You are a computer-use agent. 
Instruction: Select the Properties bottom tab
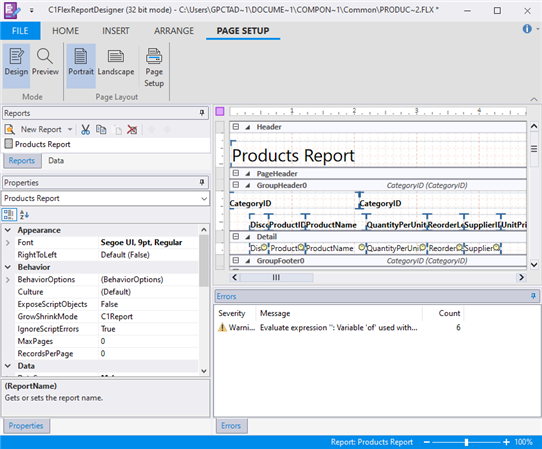[26, 425]
